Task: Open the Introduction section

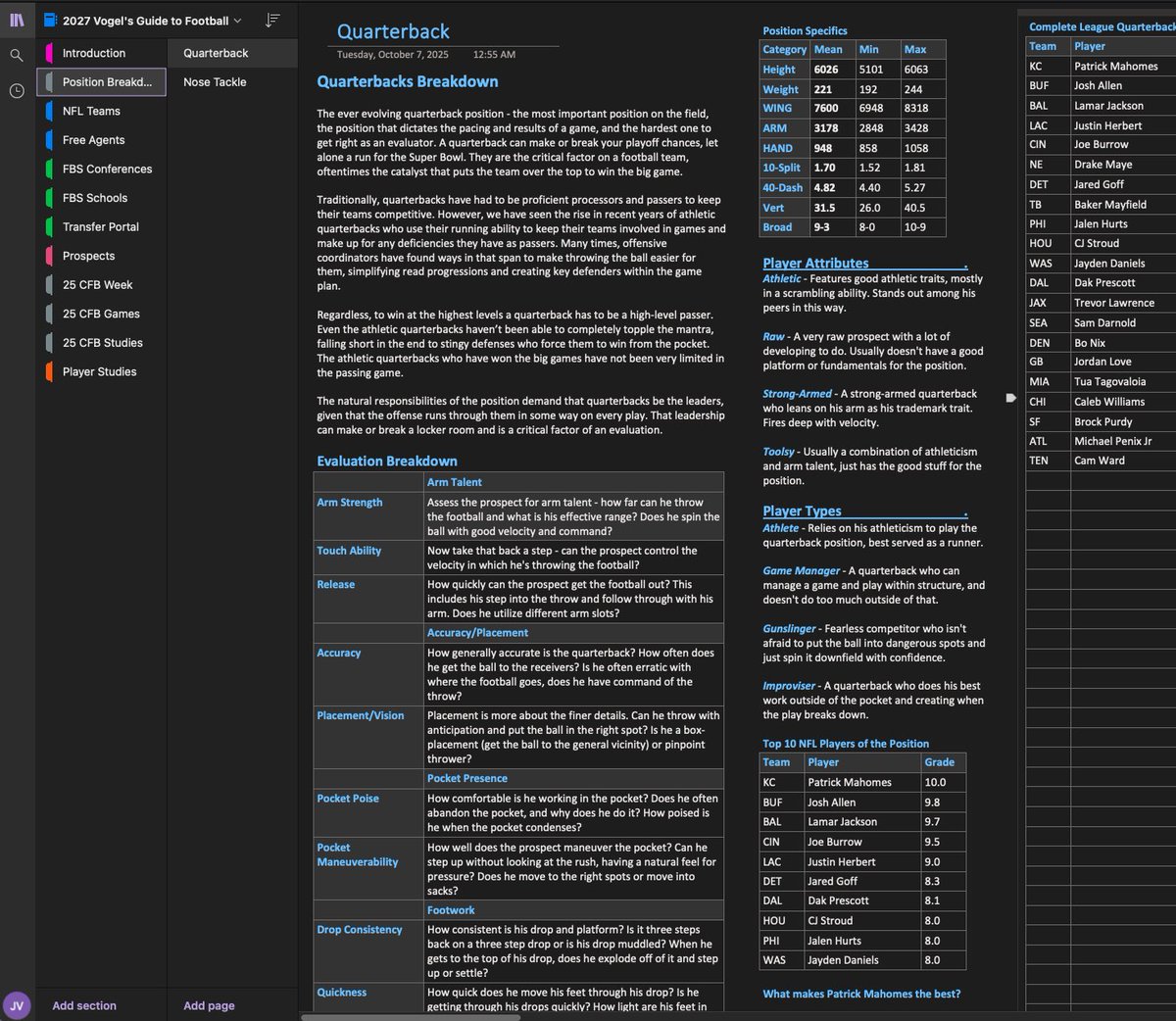Action: coord(101,53)
